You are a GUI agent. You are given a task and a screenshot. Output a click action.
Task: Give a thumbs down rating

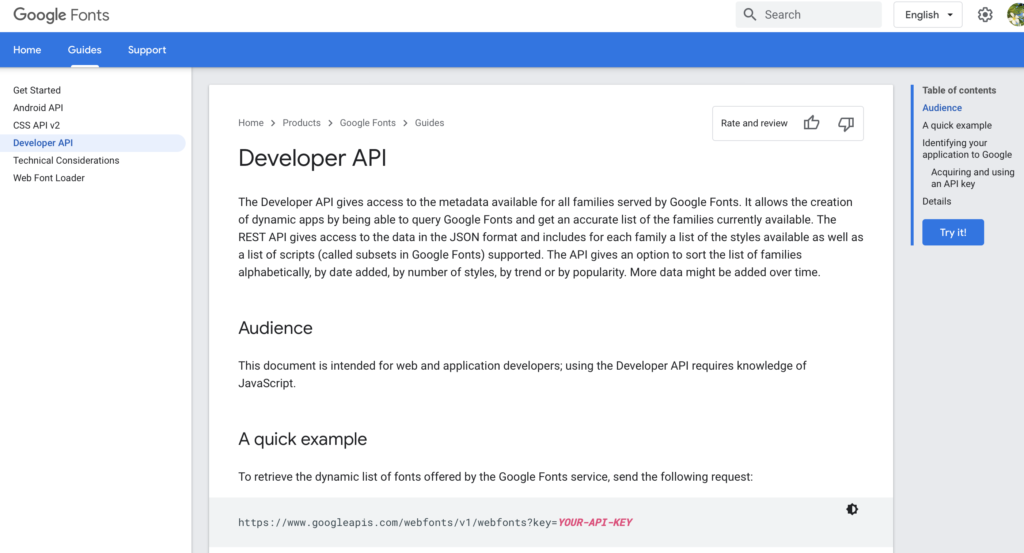tap(846, 123)
